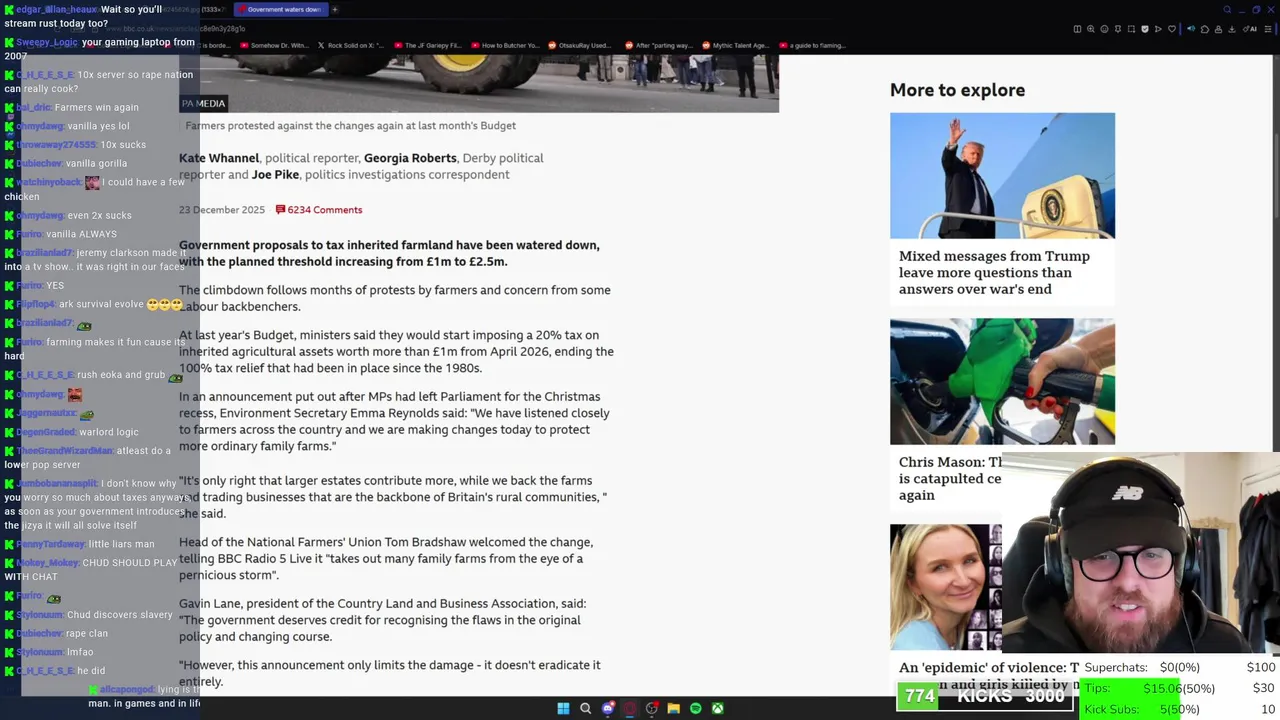
Task: Click the zoom magnifier icon in toolbar
Action: click(x=1091, y=29)
